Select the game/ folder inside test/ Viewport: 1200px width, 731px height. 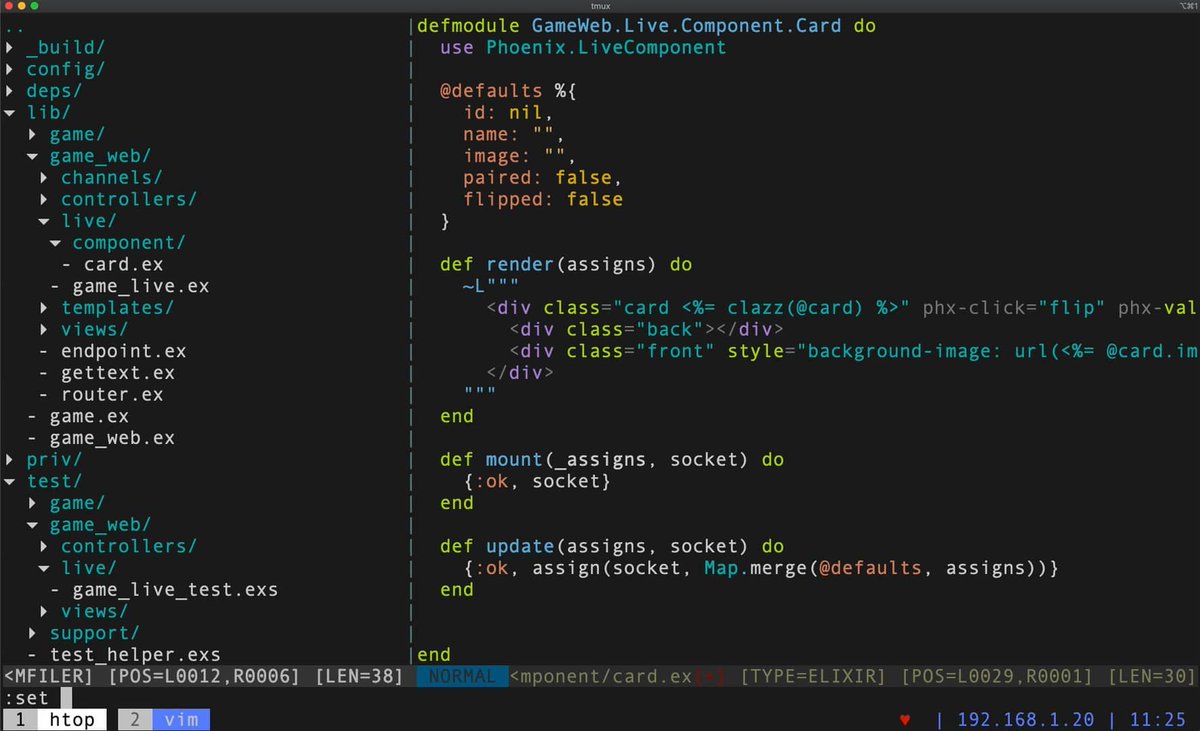click(x=77, y=503)
